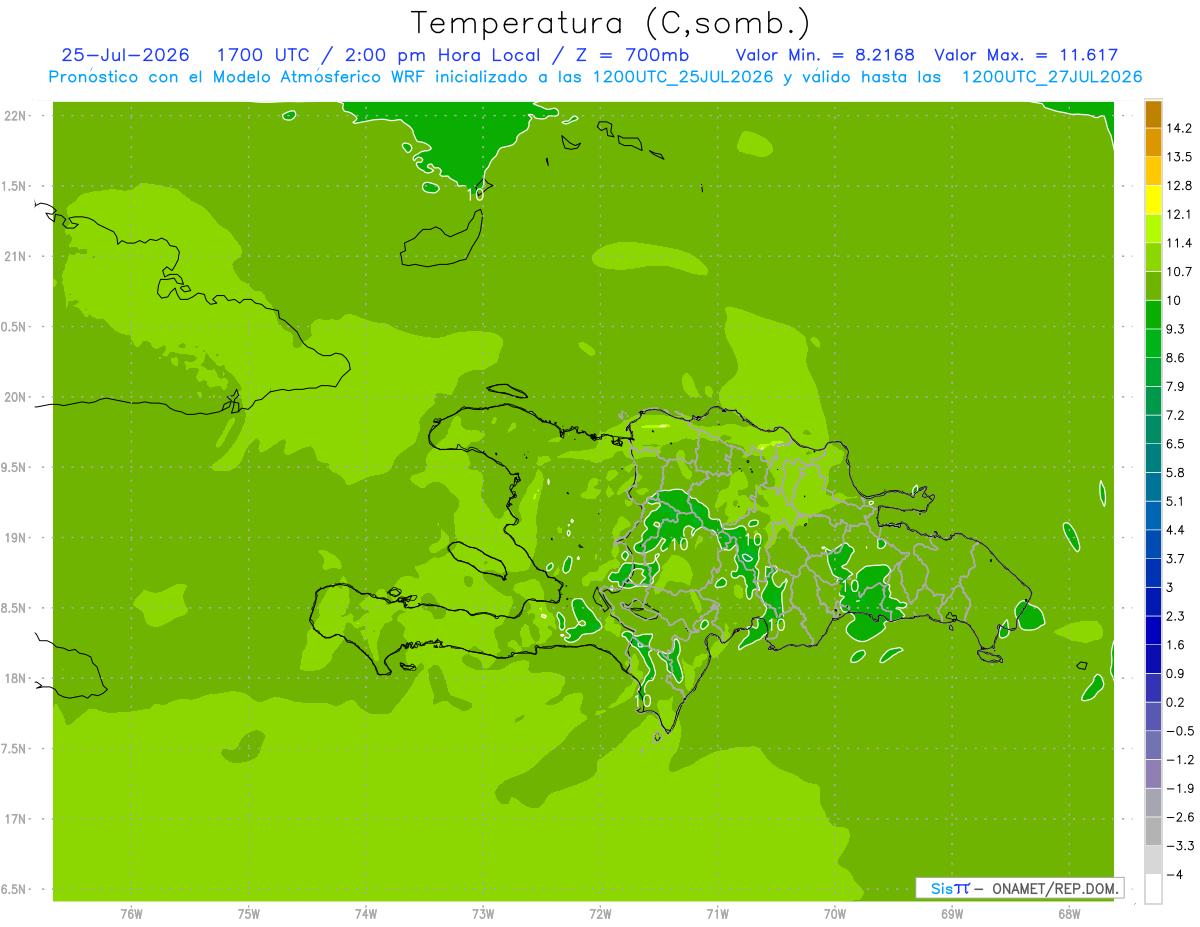Select the "25-Jul-2026" date text
1200x927 pixels.
[125, 55]
